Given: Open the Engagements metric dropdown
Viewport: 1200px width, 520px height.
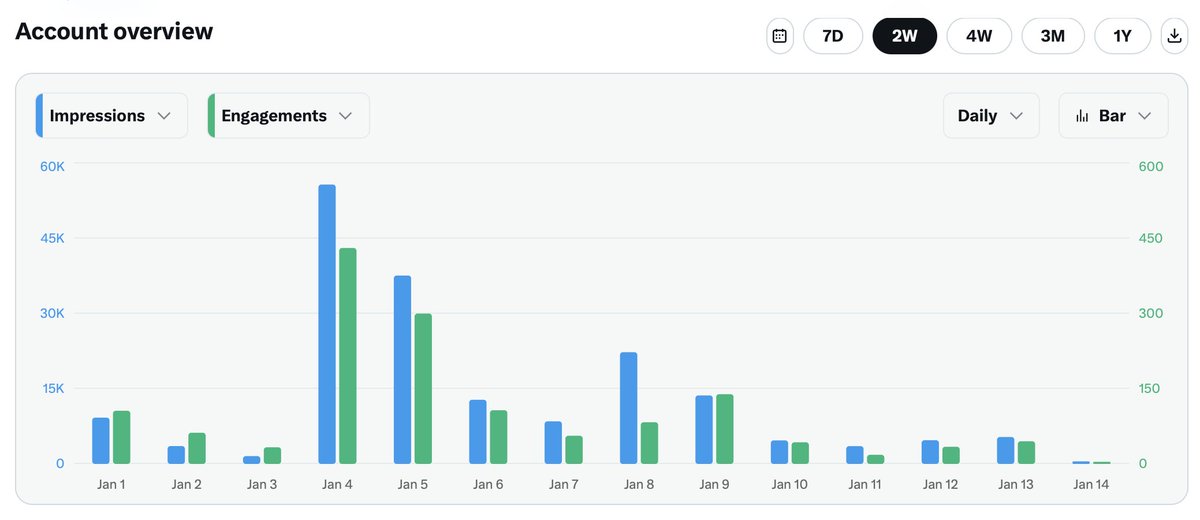Looking at the screenshot, I should click(288, 115).
